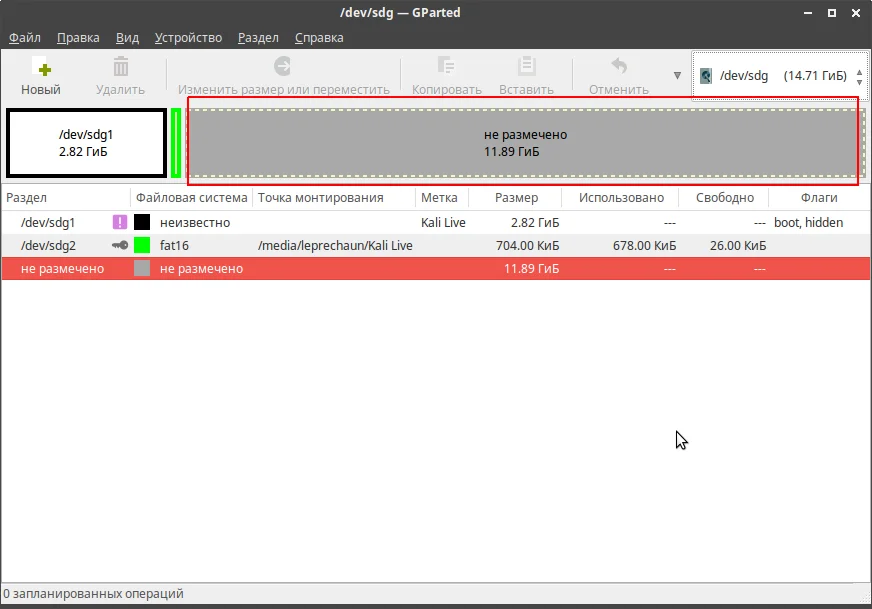The width and height of the screenshot is (872, 609).
Task: Click the status bar pending operations text
Action: tap(93, 593)
